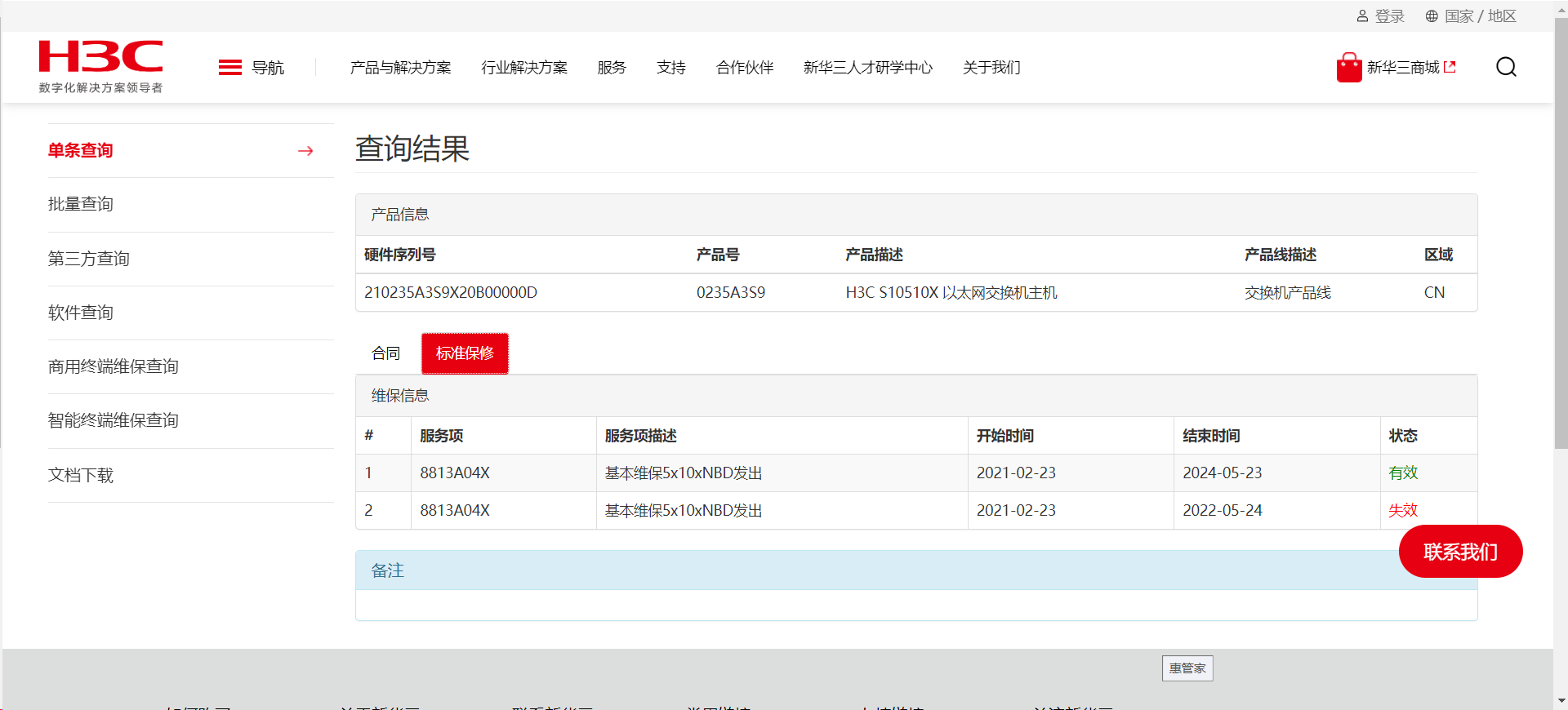1568x710 pixels.
Task: Click end date 2024-05-23
Action: point(1223,473)
